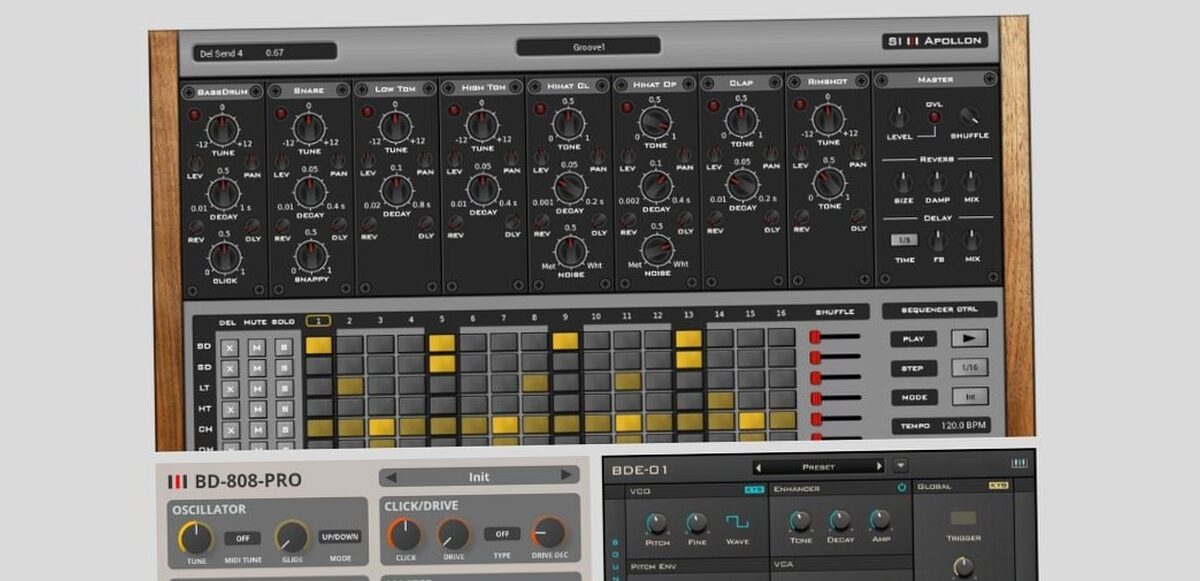Enable step 2 on the BD row
This screenshot has width=1200, height=581.
(x=350, y=344)
